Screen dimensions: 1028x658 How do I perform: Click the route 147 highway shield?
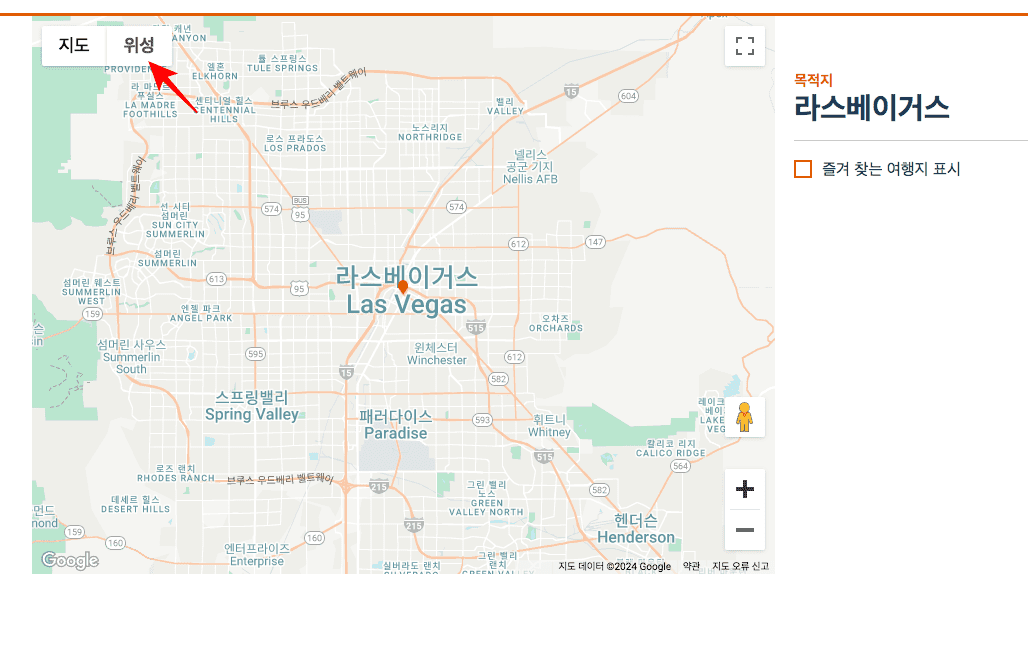pos(595,242)
